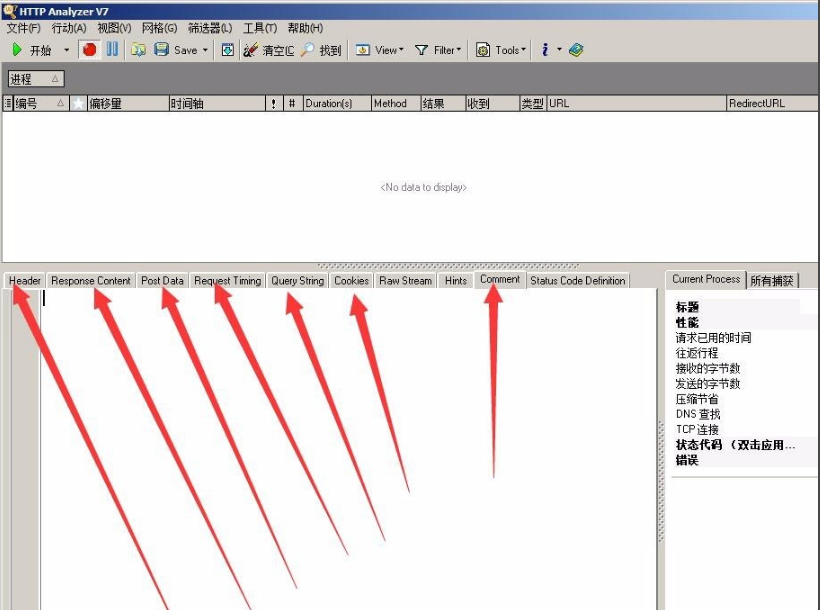Click the blue pause capture icon
This screenshot has height=610, width=820.
pos(110,49)
